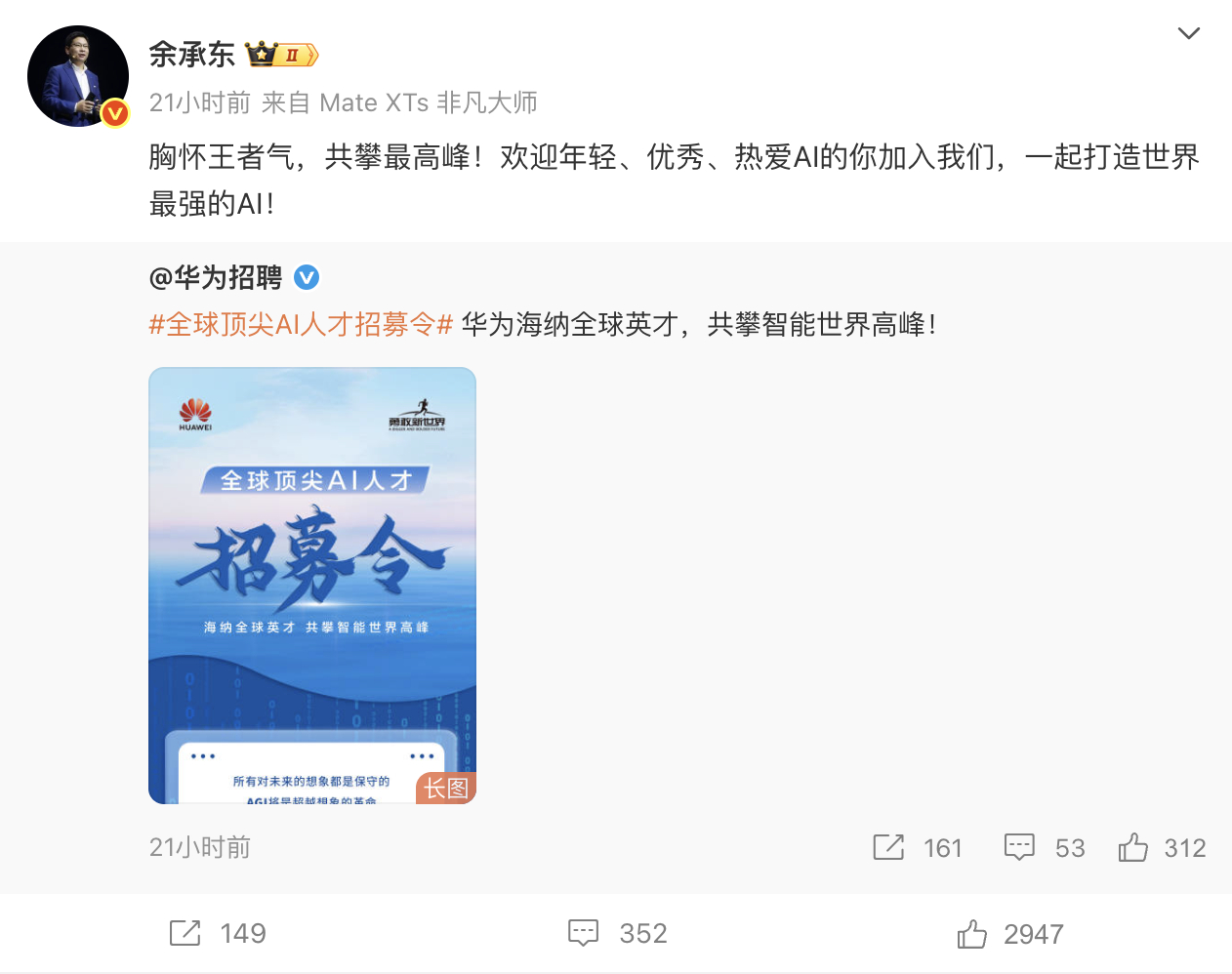Open the #全球顶尖AI人才招募令# hashtag
This screenshot has height=974, width=1232.
point(301,325)
